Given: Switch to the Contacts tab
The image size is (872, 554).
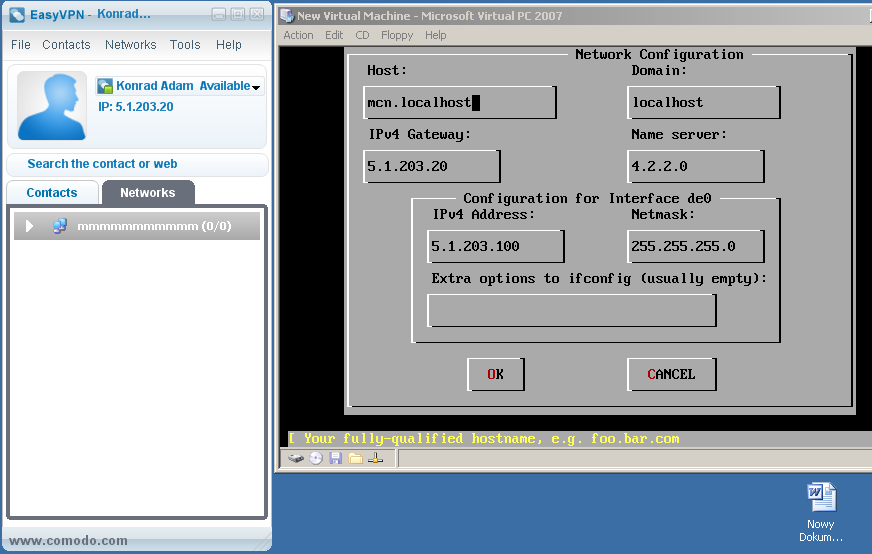Looking at the screenshot, I should point(52,192).
